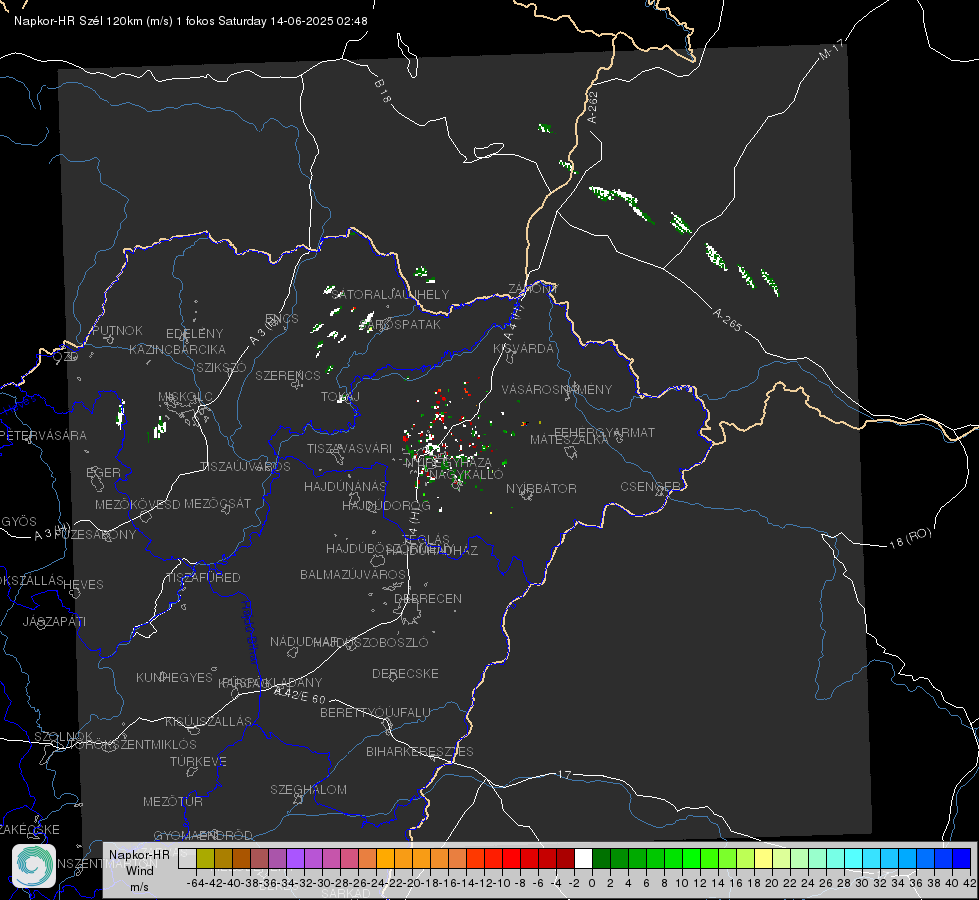This screenshot has height=900, width=979.
Task: Click the B 18 road label
Action: (383, 91)
